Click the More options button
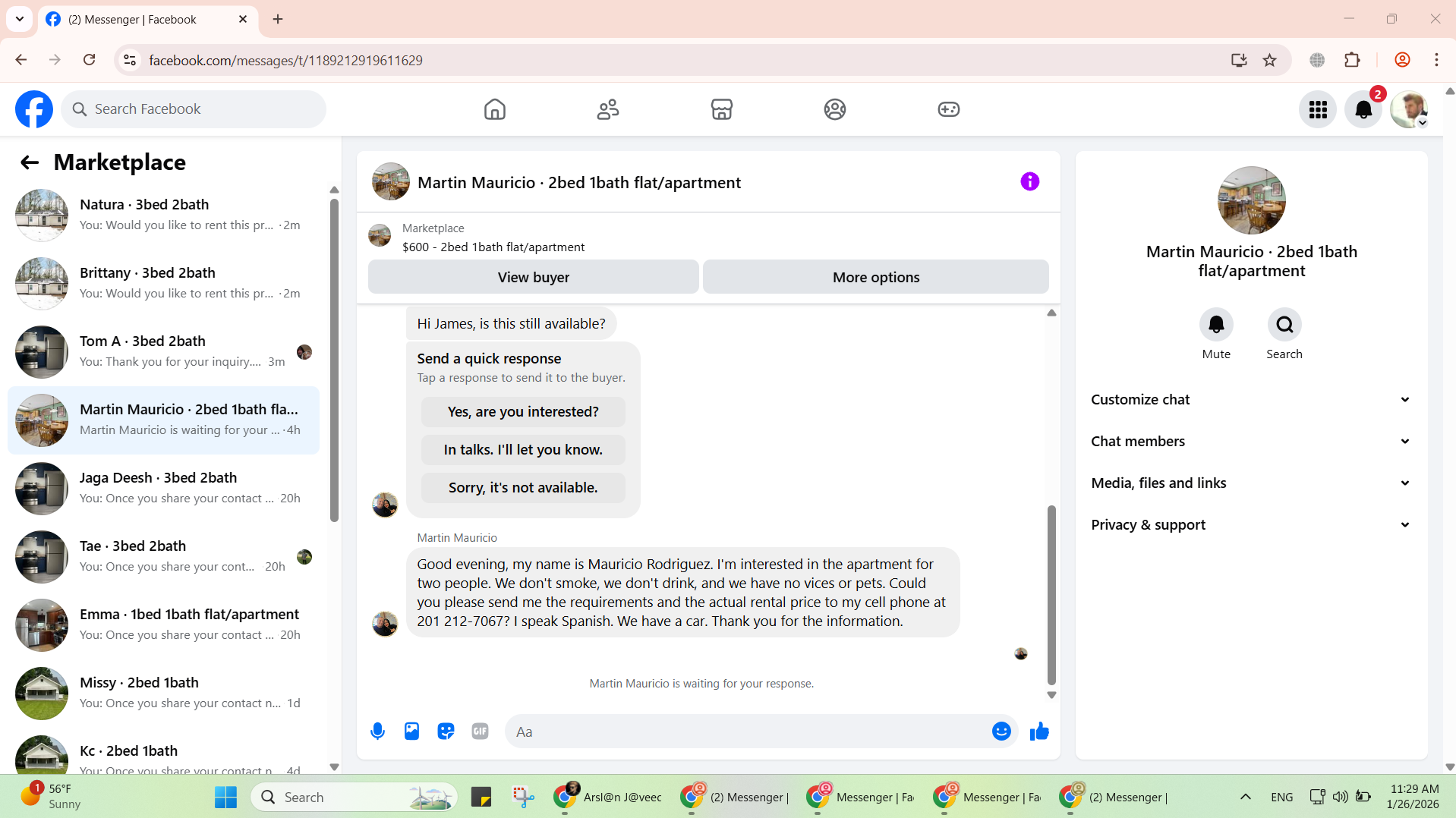 pyautogui.click(x=875, y=277)
